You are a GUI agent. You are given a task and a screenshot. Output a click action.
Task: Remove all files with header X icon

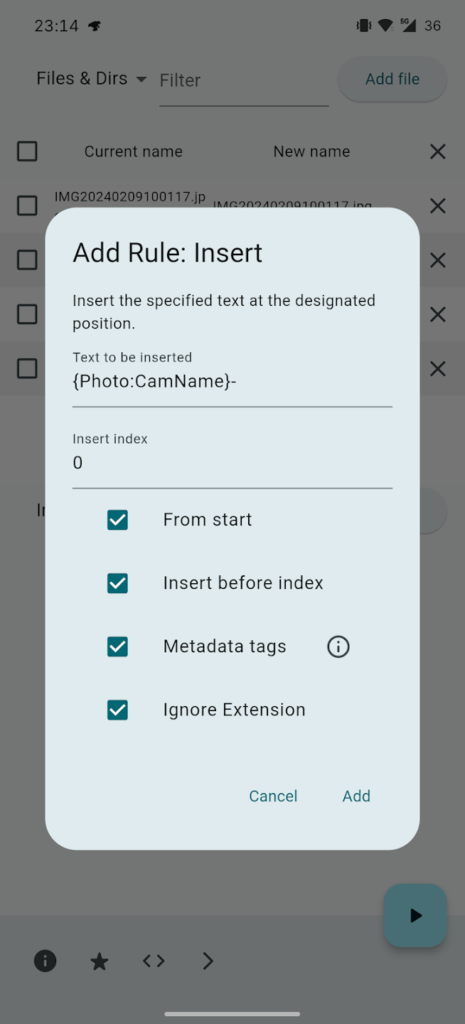438,152
